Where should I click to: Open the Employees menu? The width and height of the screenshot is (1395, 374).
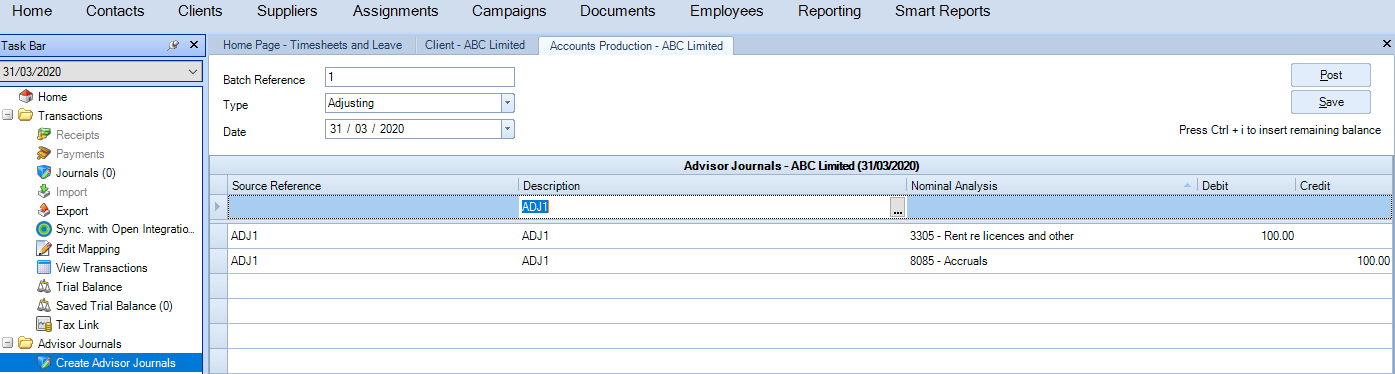click(726, 12)
